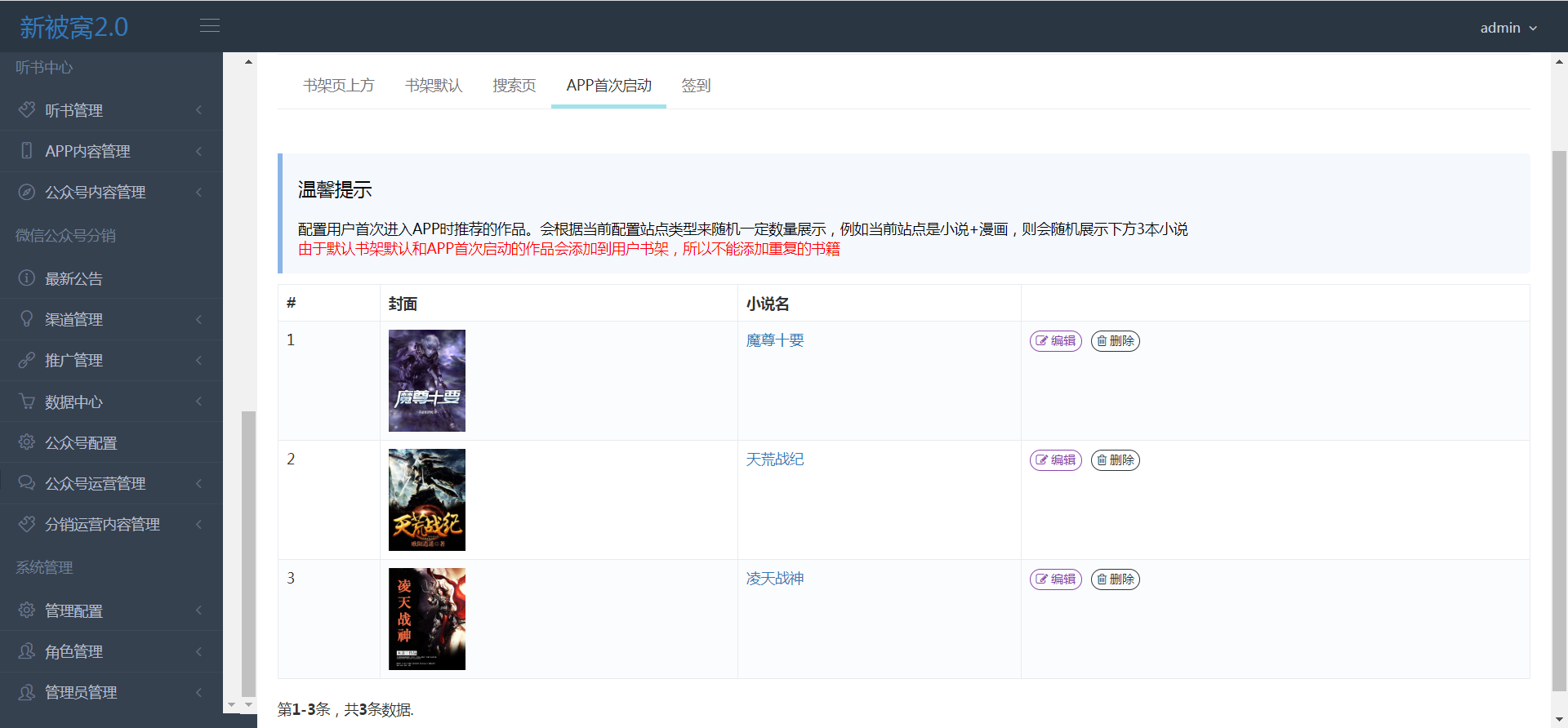Expand the 听书管理 sidebar menu chevron
Viewport: 1568px width, 728px height.
[x=198, y=110]
